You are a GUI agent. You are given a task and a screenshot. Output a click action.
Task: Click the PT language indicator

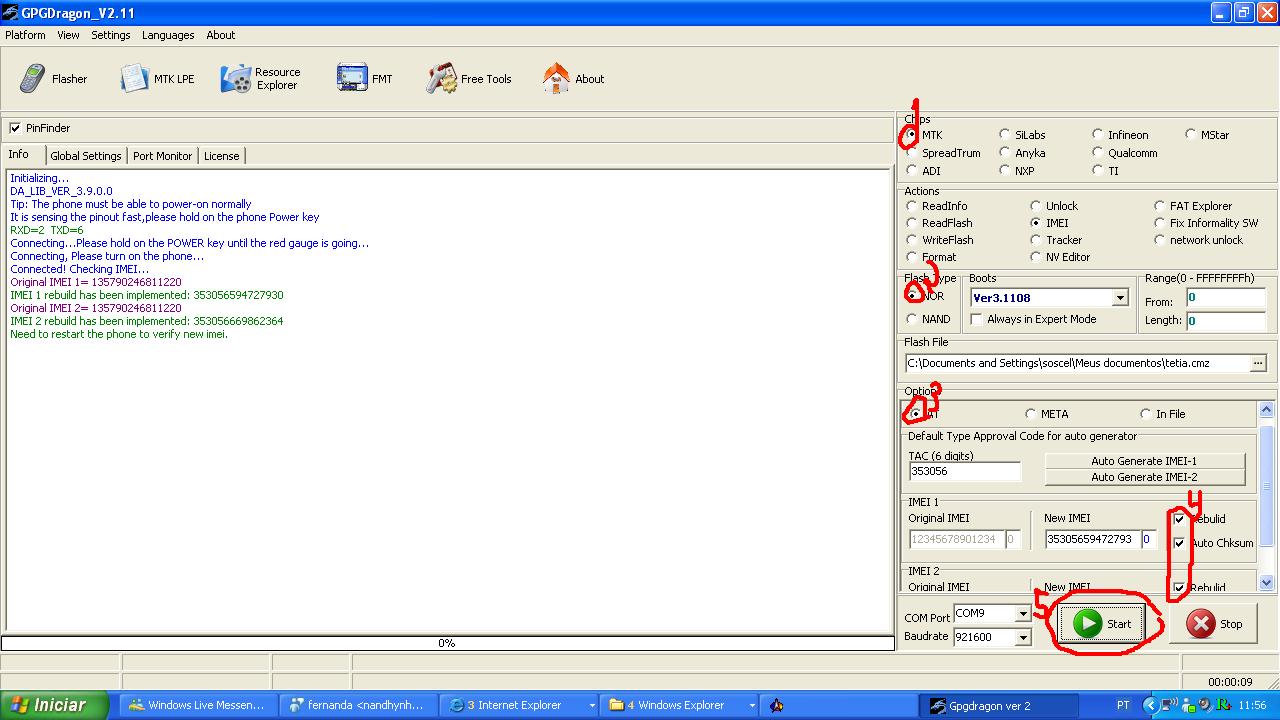[1124, 705]
